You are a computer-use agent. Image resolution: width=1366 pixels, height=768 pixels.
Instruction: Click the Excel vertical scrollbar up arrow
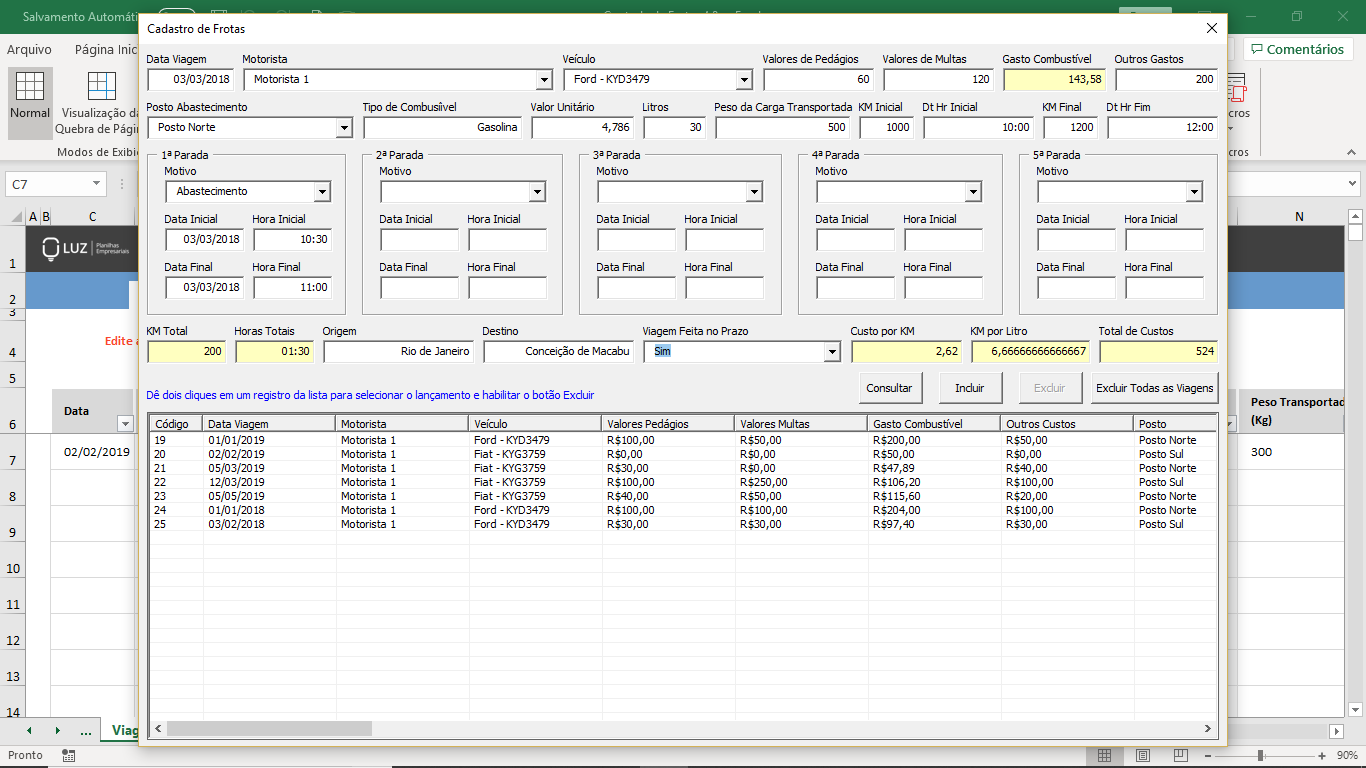[1355, 215]
